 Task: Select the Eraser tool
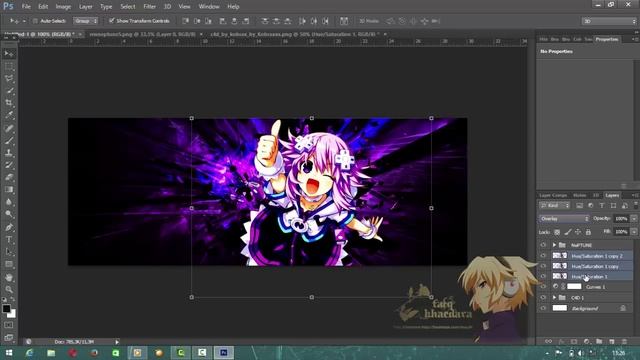pyautogui.click(x=9, y=178)
